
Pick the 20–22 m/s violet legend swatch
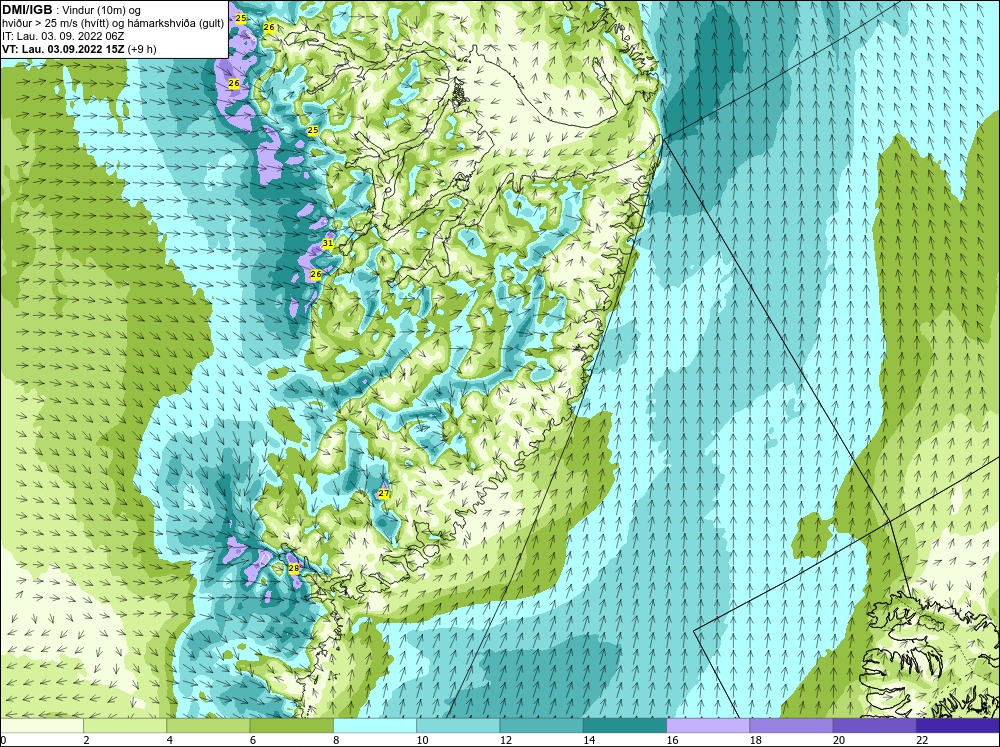(x=874, y=726)
